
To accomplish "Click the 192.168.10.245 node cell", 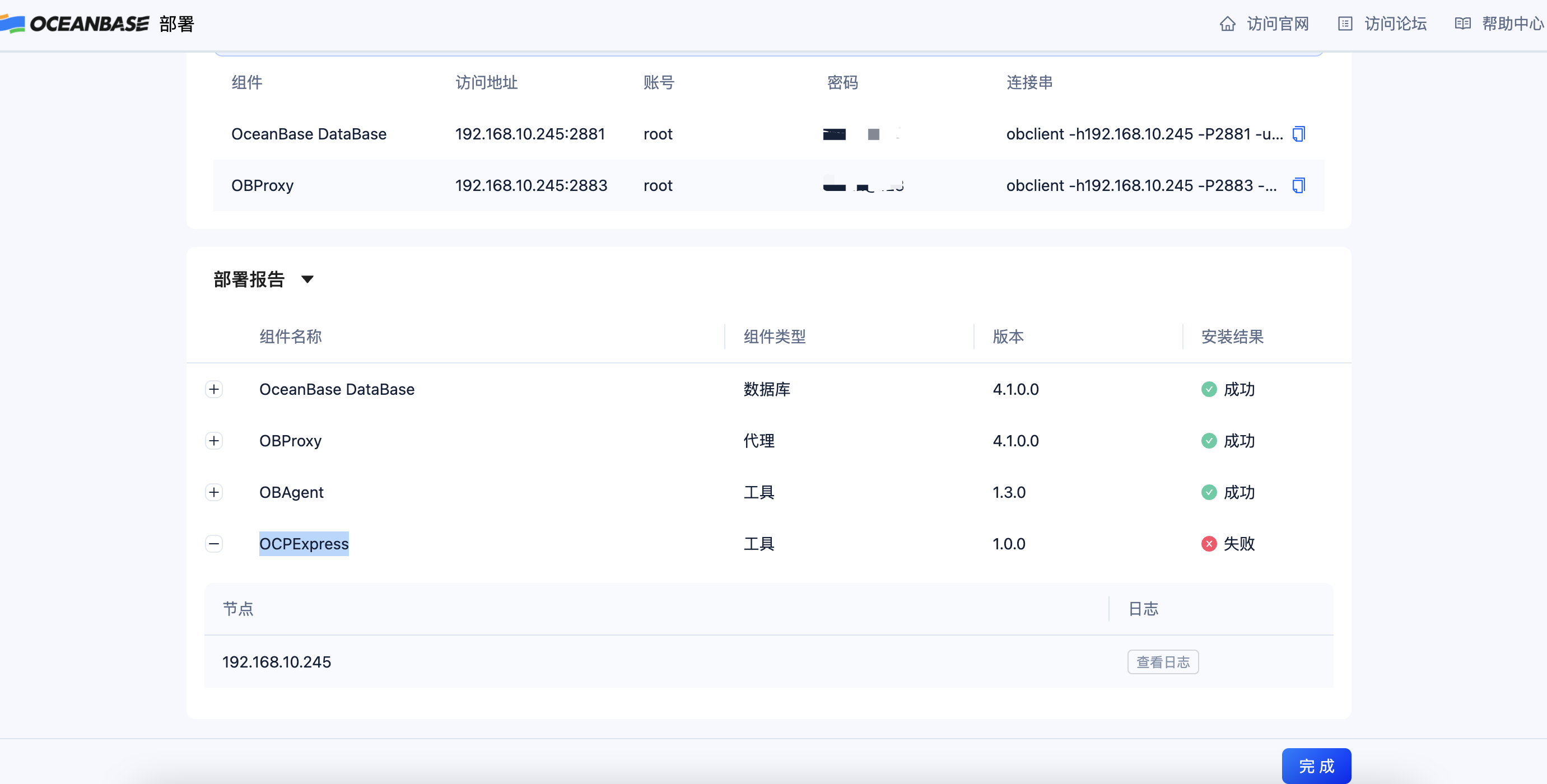I will click(x=277, y=662).
